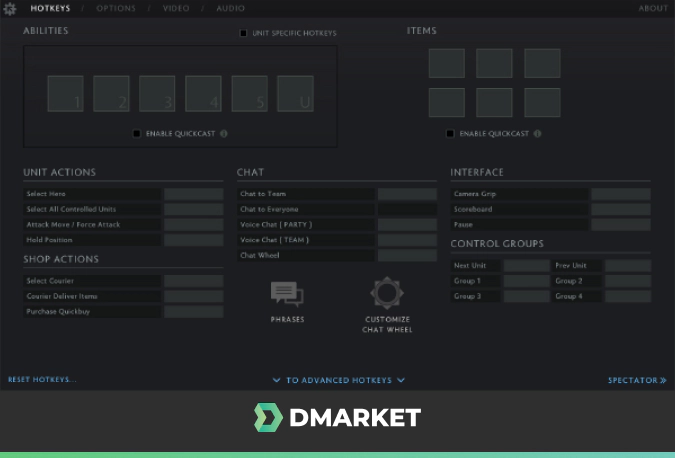675x458 pixels.
Task: Click Reset Hotkeys link
Action: (x=42, y=379)
